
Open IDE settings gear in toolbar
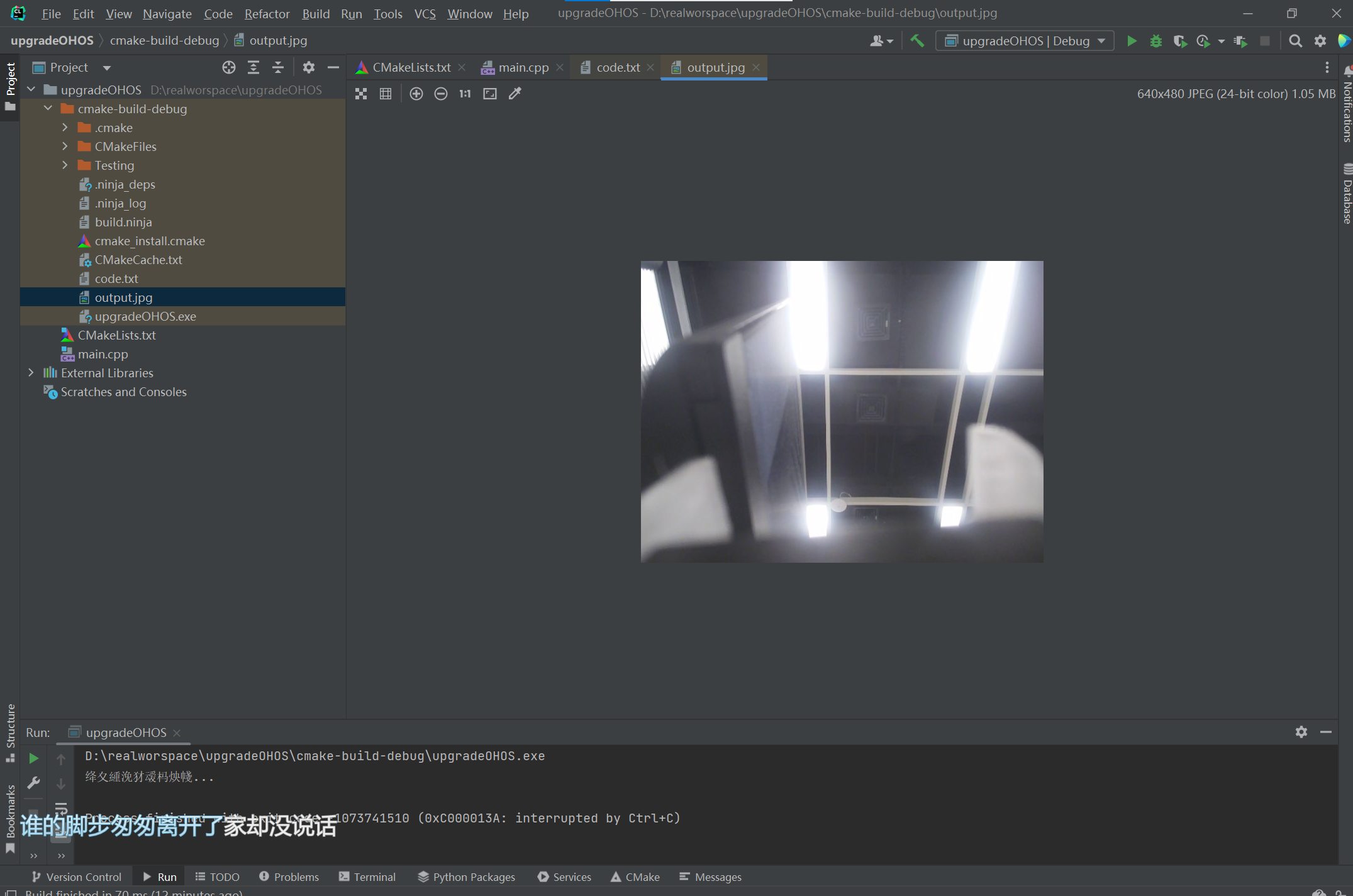(x=1320, y=41)
